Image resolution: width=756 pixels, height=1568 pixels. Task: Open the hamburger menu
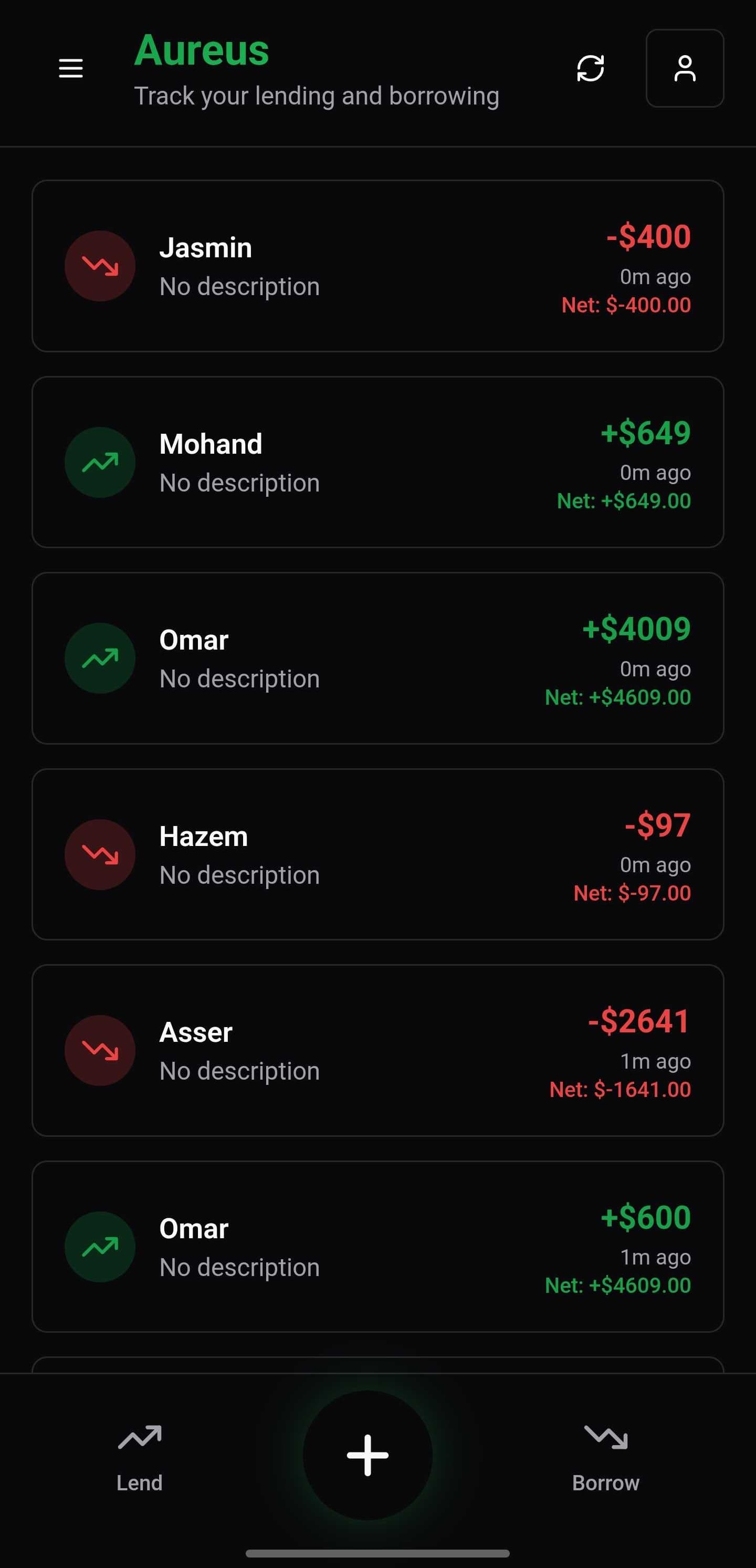coord(70,68)
